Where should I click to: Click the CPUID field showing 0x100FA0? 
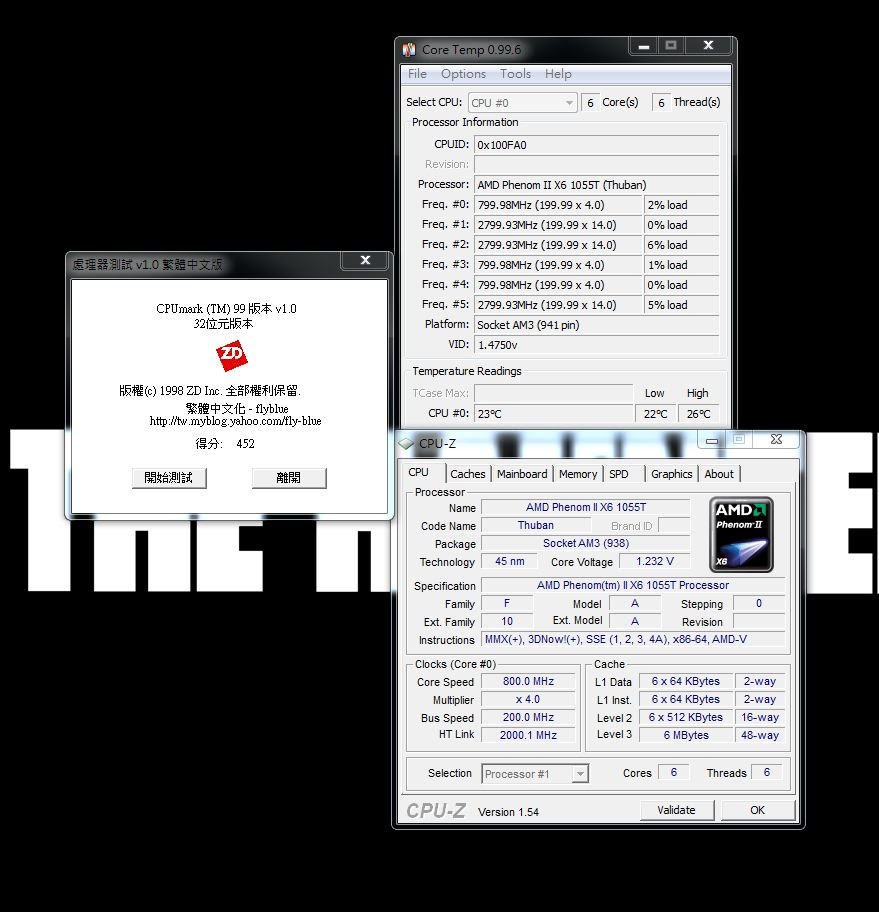coord(596,145)
